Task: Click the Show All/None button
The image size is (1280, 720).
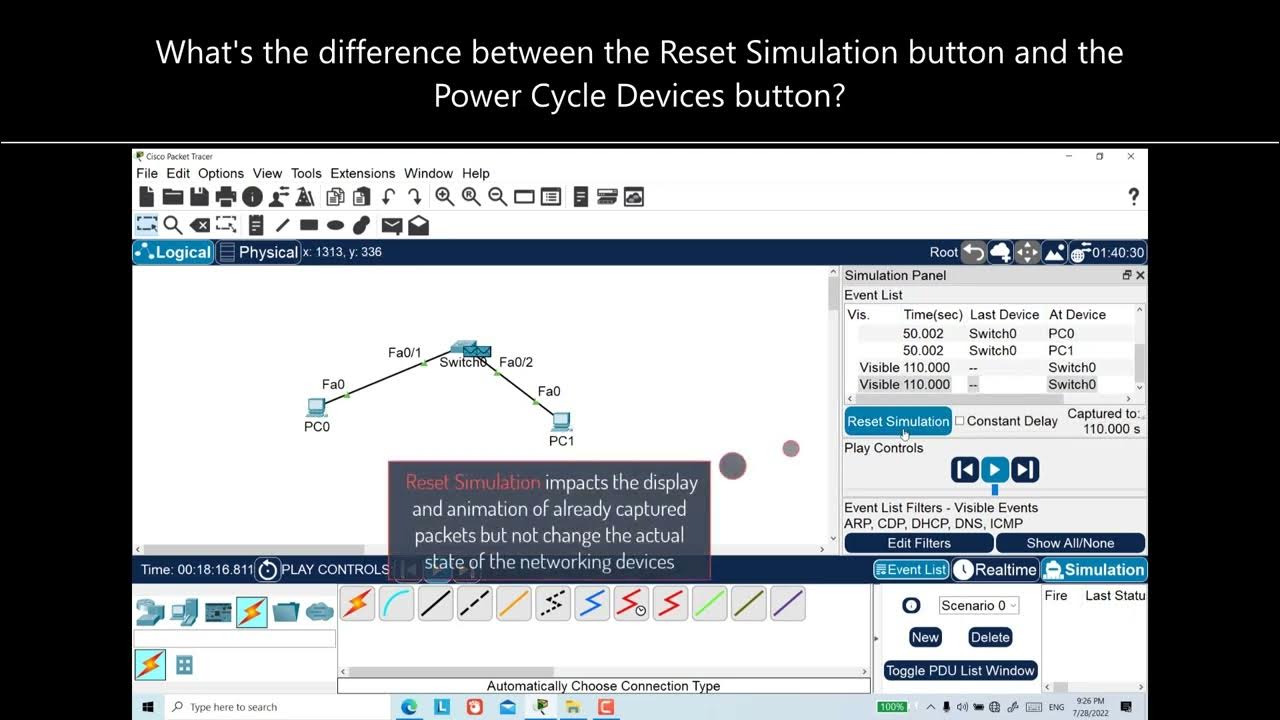Action: point(1070,543)
